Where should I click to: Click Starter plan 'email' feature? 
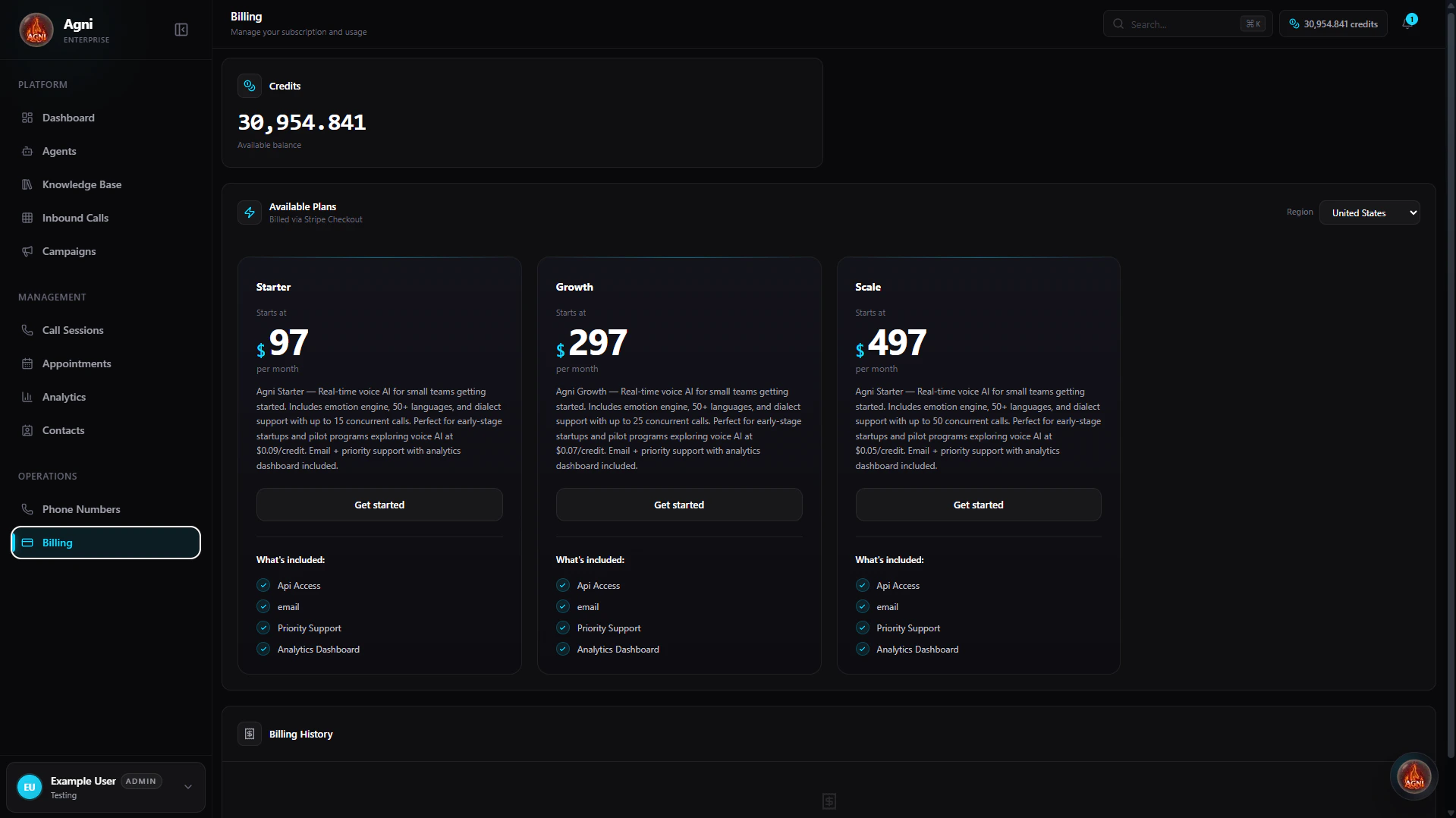pyautogui.click(x=288, y=607)
